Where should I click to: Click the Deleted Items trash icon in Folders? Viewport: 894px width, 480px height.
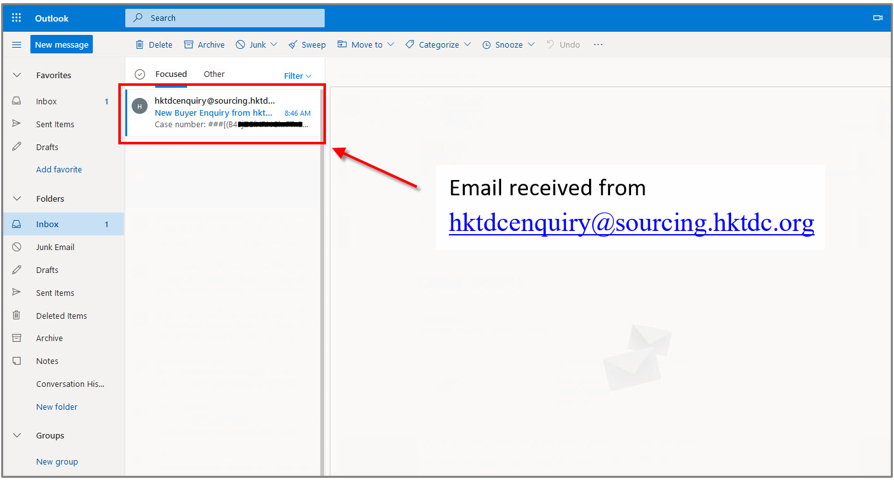point(17,315)
